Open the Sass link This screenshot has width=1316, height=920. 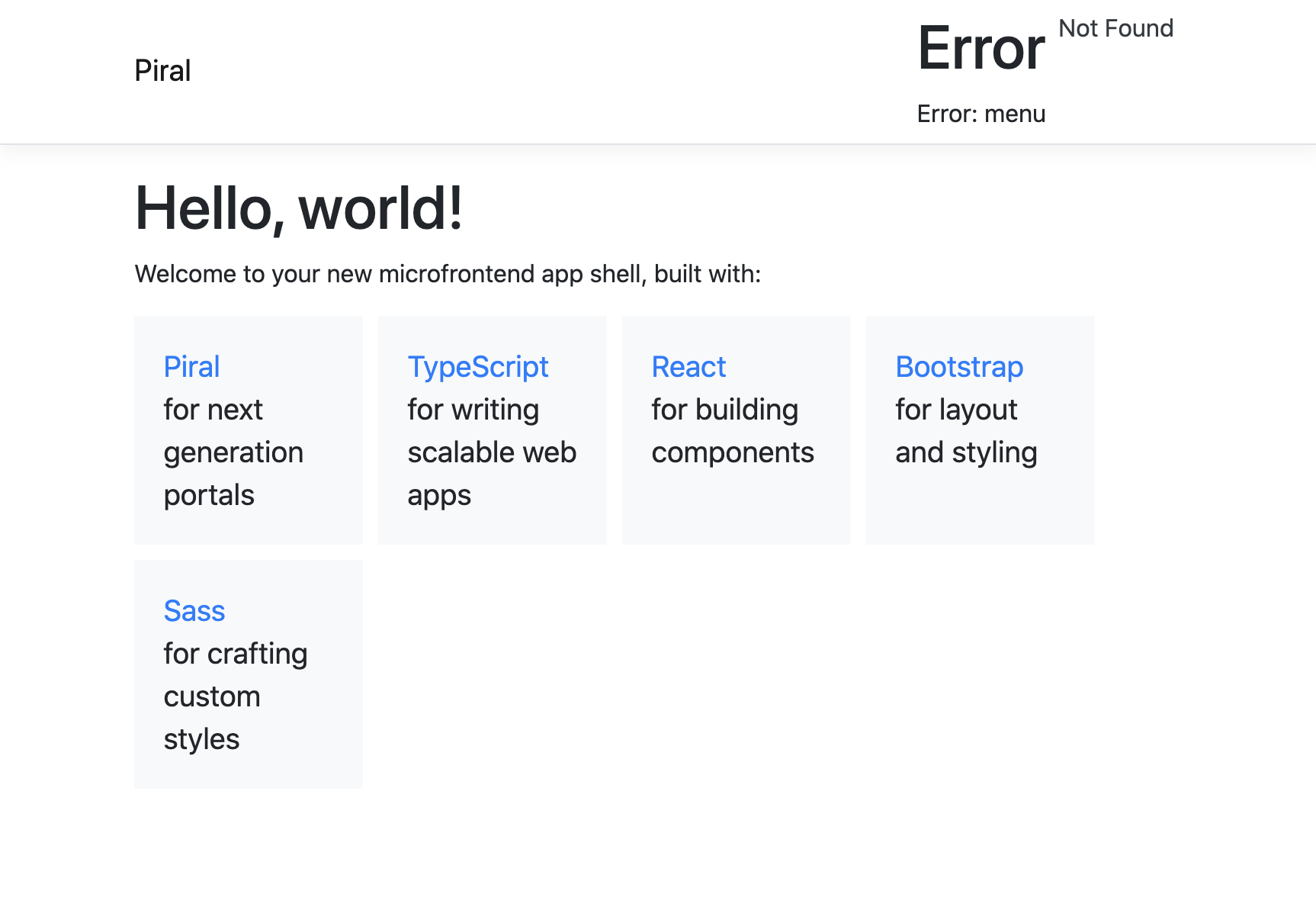[x=194, y=611]
